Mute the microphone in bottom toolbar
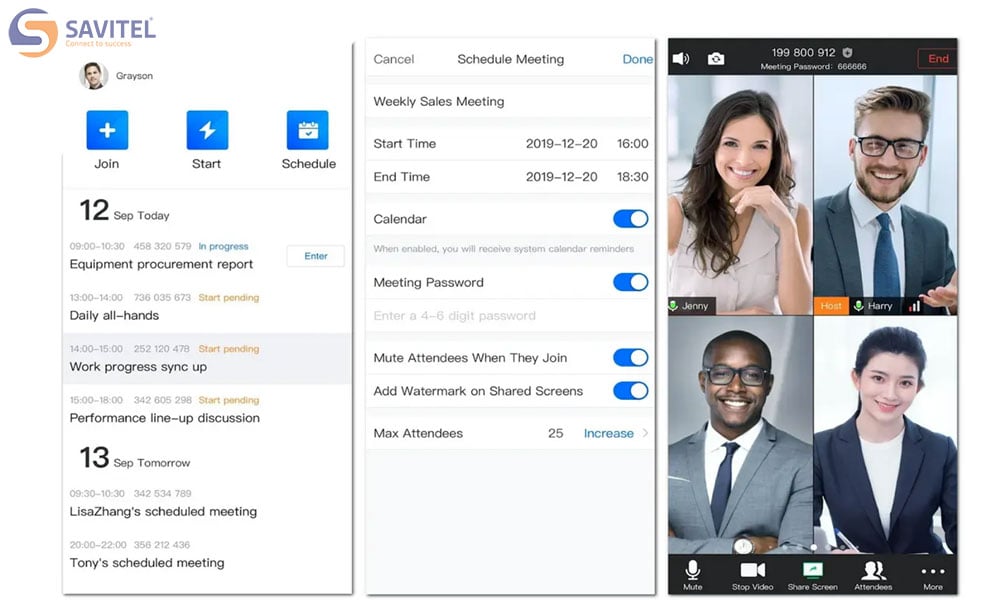The width and height of the screenshot is (1000, 600). click(692, 570)
